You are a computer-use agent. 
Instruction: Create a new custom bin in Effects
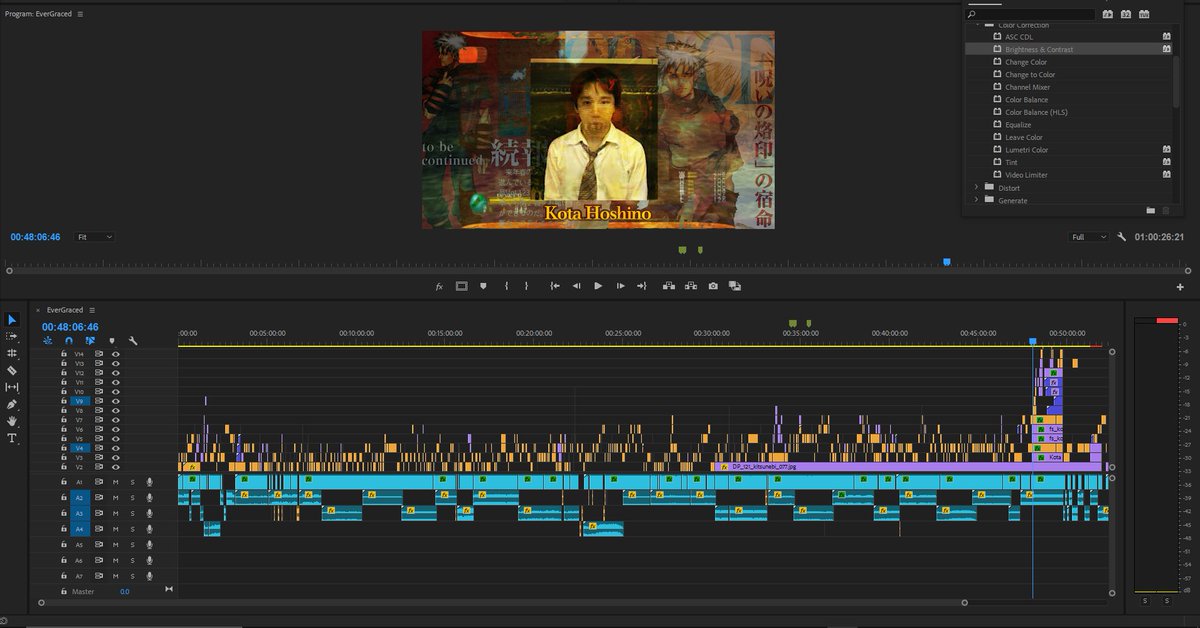(1150, 210)
